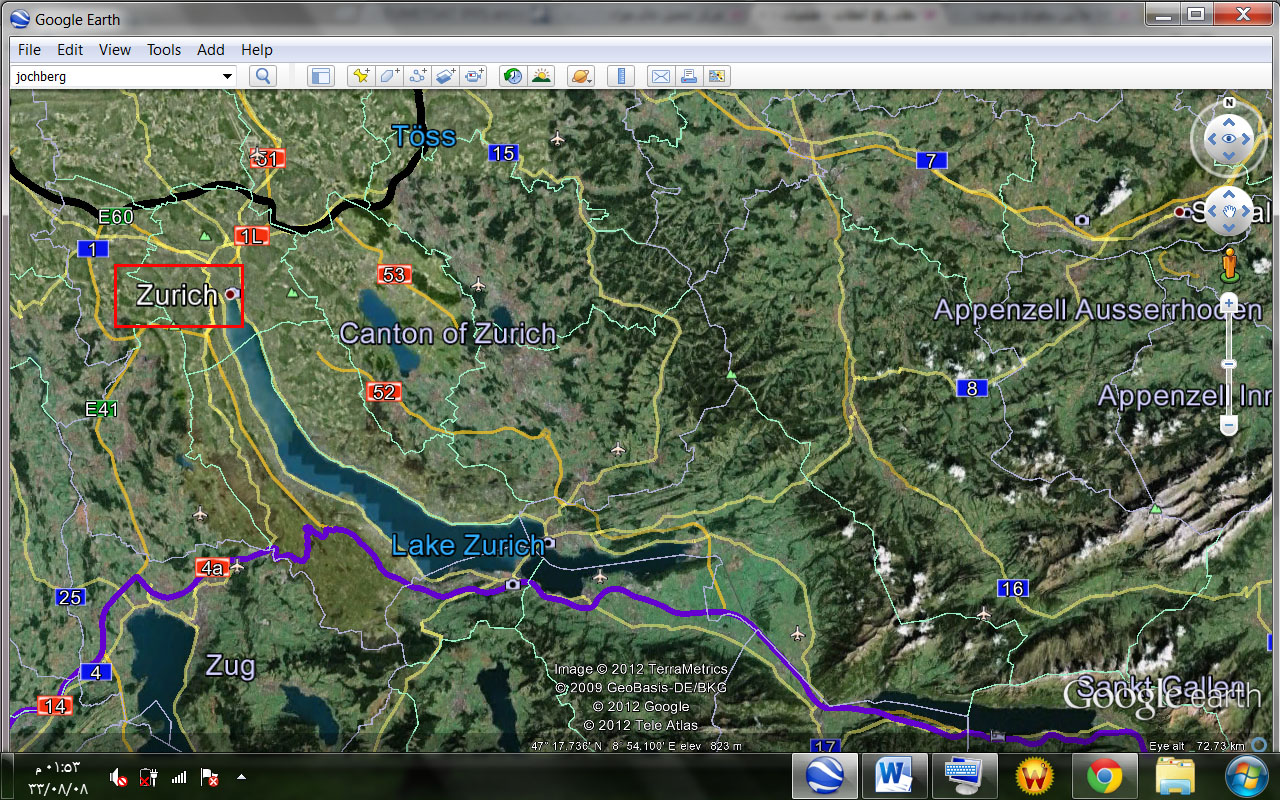Expand the search history dropdown arrow
Screen dimensions: 1280x800
[227, 76]
